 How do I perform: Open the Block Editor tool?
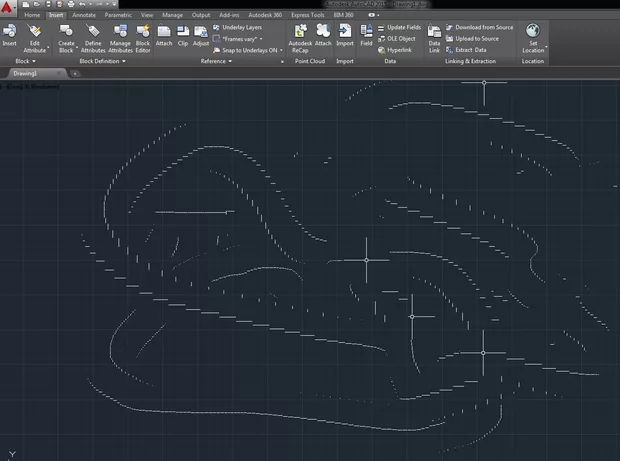pyautogui.click(x=143, y=33)
